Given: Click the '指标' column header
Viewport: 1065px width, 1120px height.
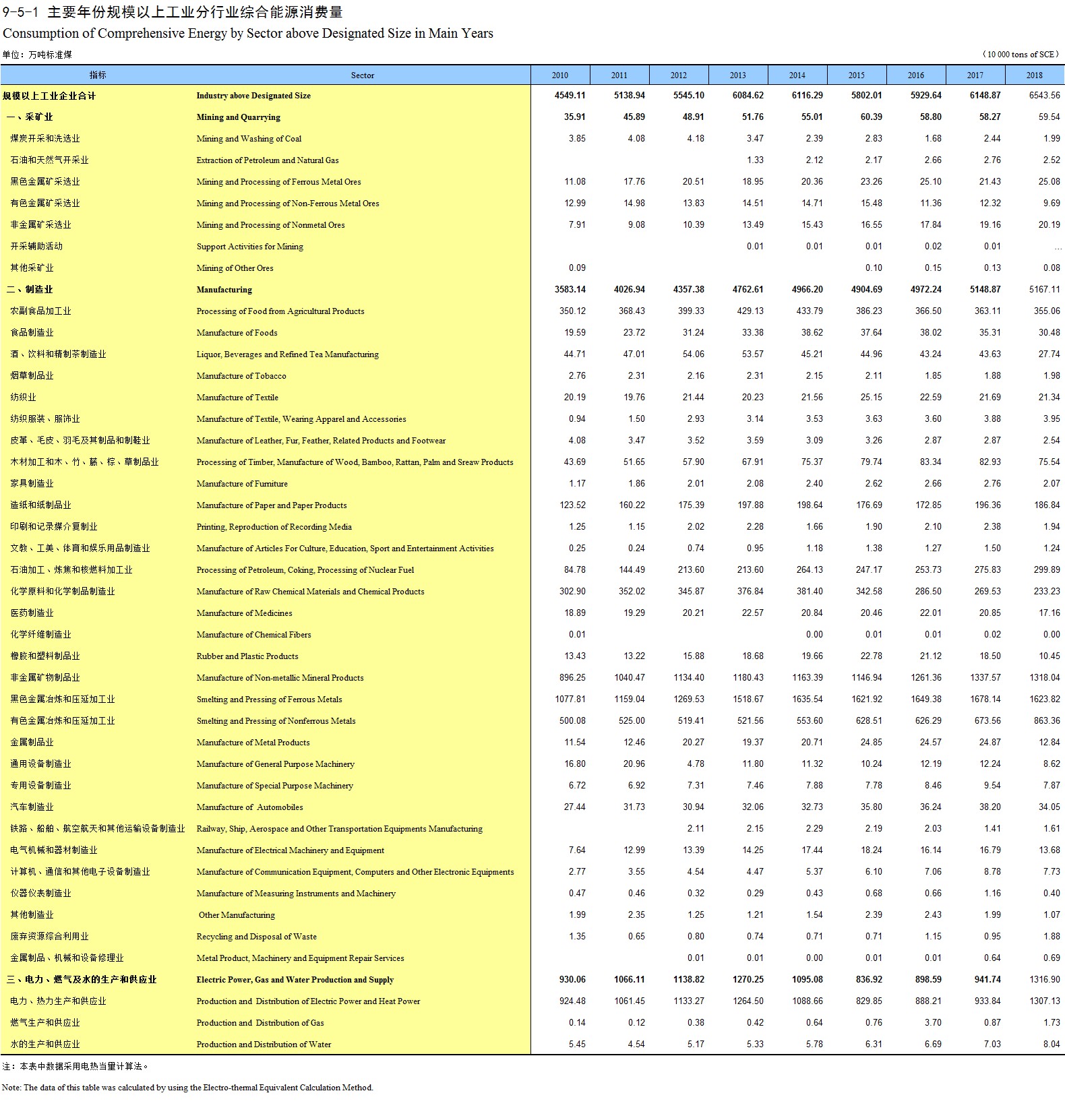Looking at the screenshot, I should pos(98,75).
